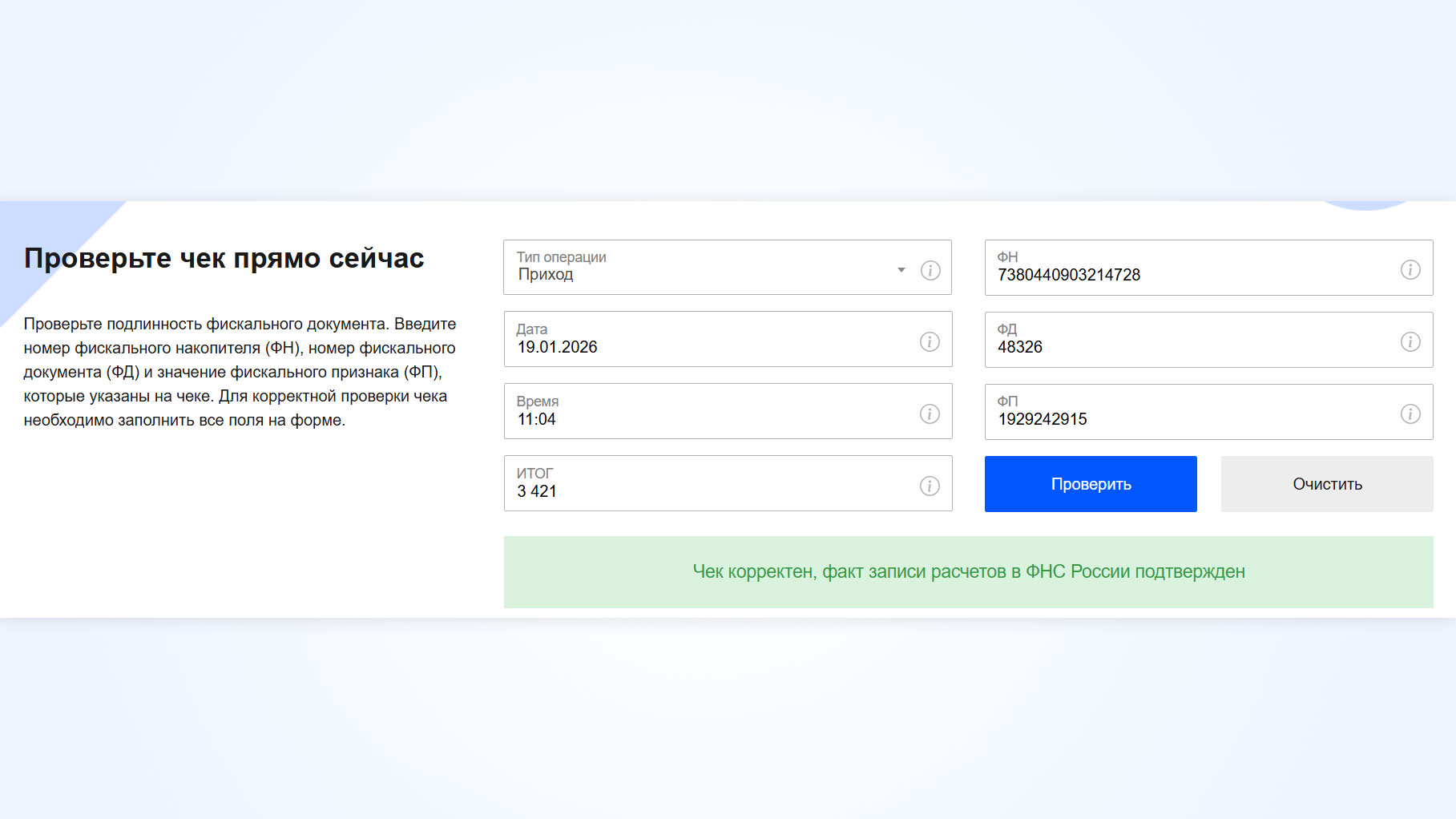Screen dimensions: 1456x819
Task: Focus the Время field showing 11:04
Action: point(705,419)
